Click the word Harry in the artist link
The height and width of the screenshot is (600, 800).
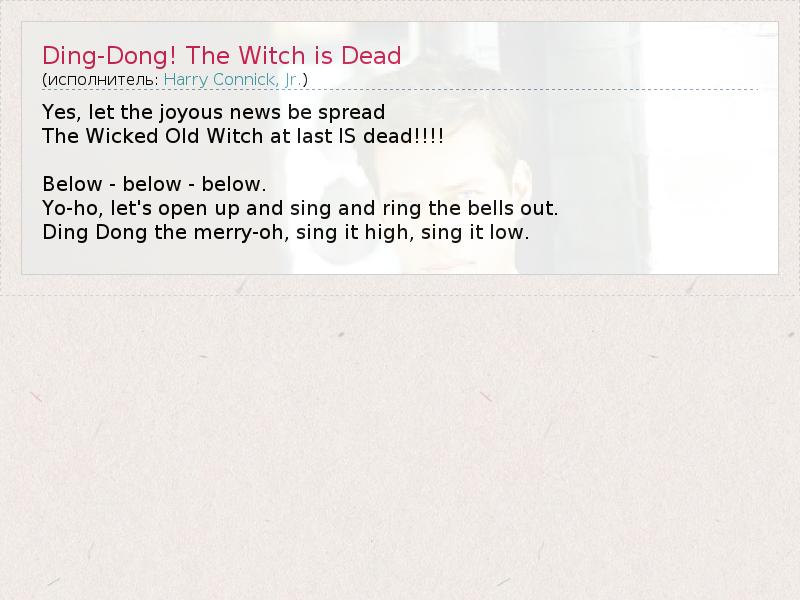(x=186, y=80)
